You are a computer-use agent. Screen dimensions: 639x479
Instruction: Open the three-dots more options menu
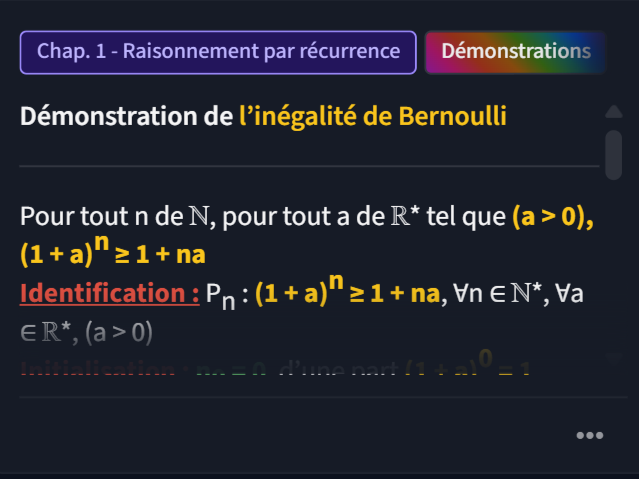click(589, 435)
